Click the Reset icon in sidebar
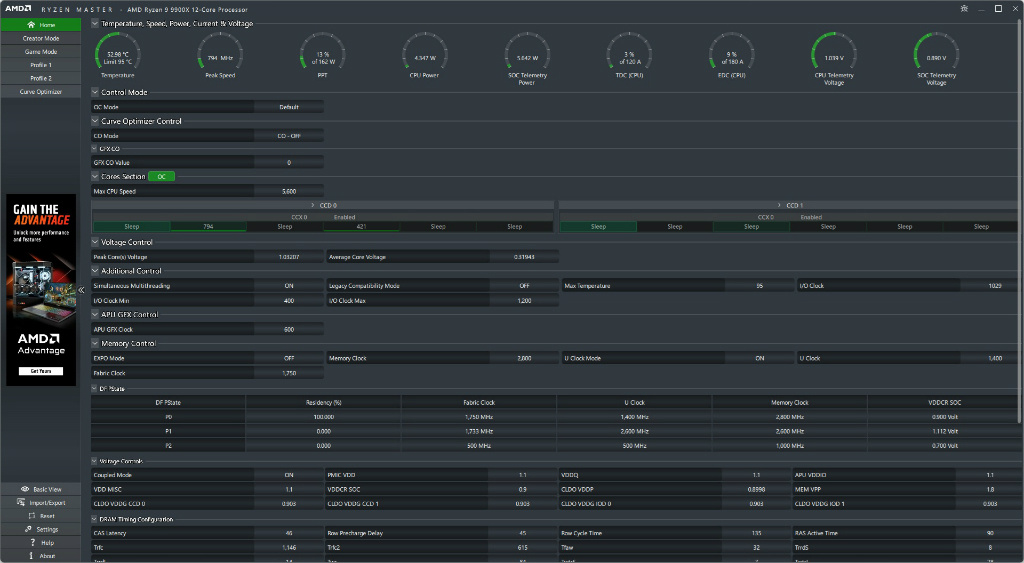1024x563 pixels. point(31,516)
